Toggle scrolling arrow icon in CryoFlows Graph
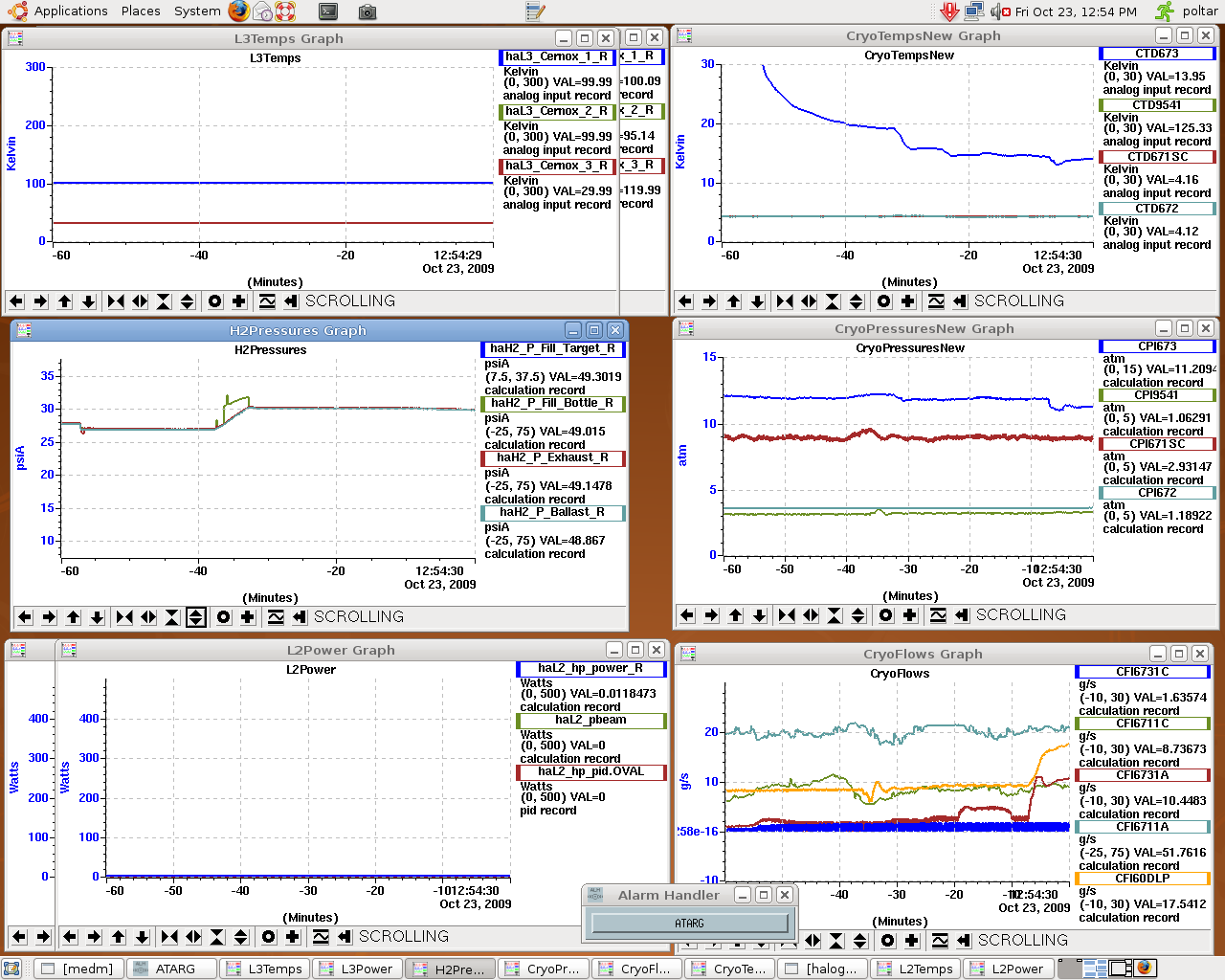Viewport: 1225px width, 980px height. [964, 941]
